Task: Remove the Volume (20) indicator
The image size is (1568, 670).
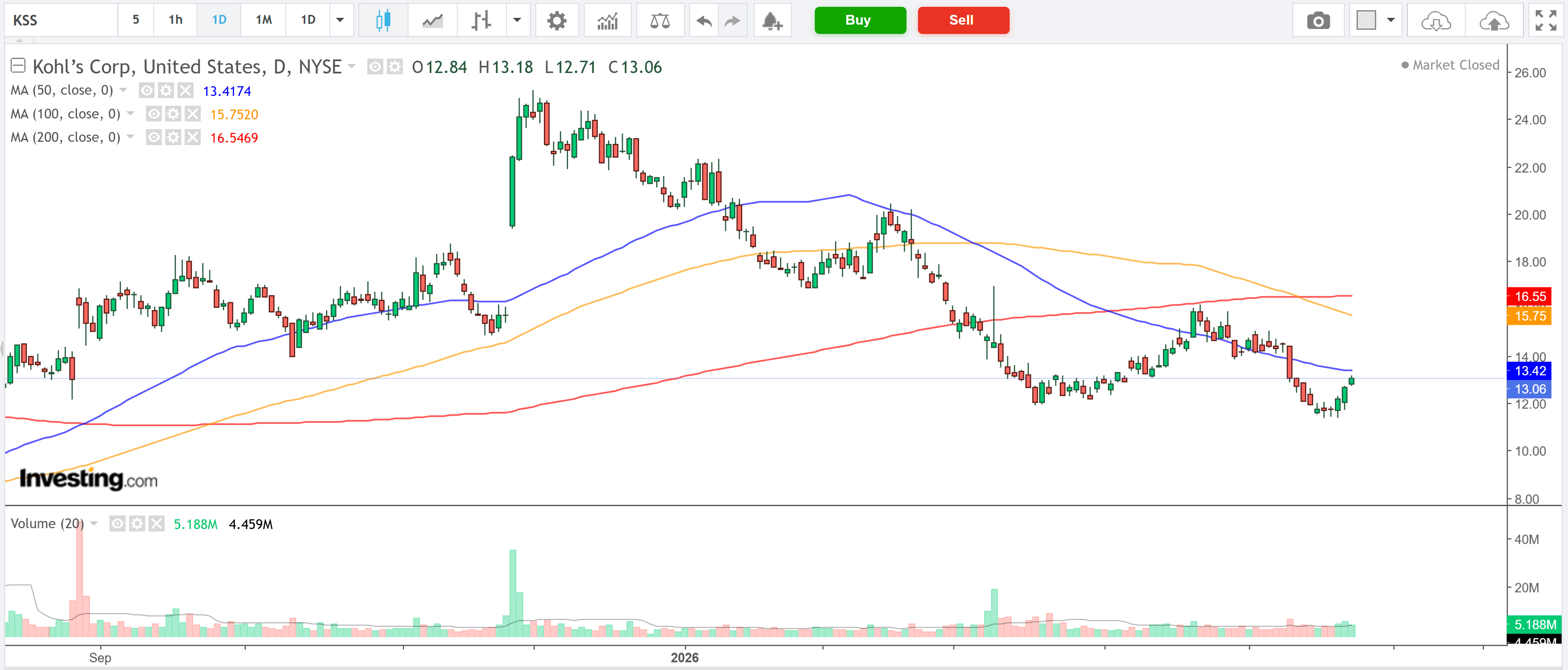Action: coord(156,524)
